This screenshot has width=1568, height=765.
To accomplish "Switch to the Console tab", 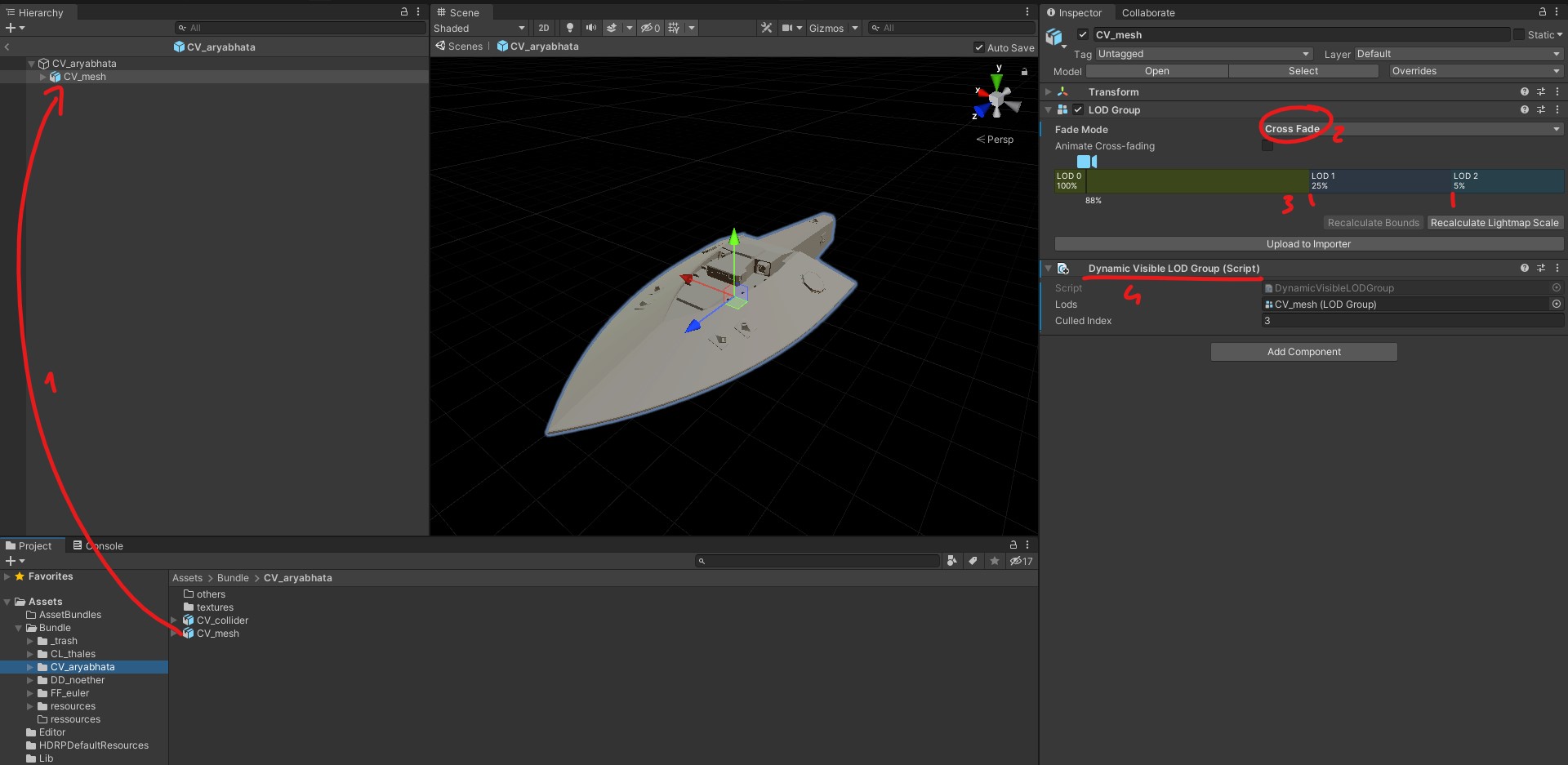I will click(98, 545).
